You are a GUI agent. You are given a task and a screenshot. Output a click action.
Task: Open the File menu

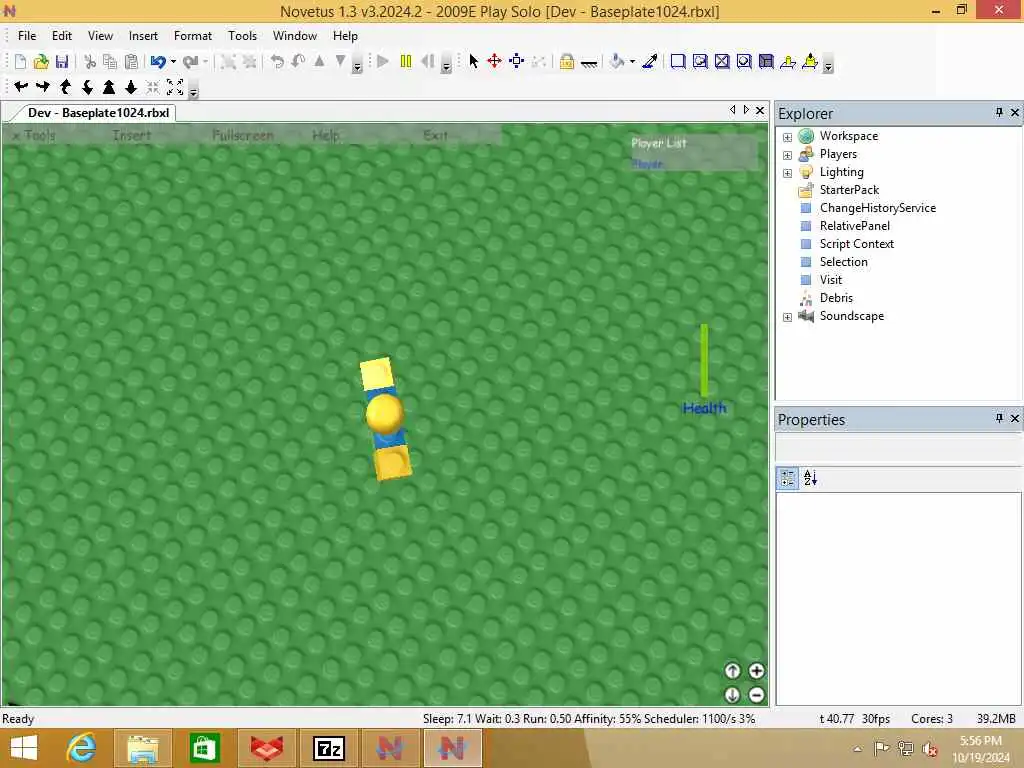click(x=27, y=36)
